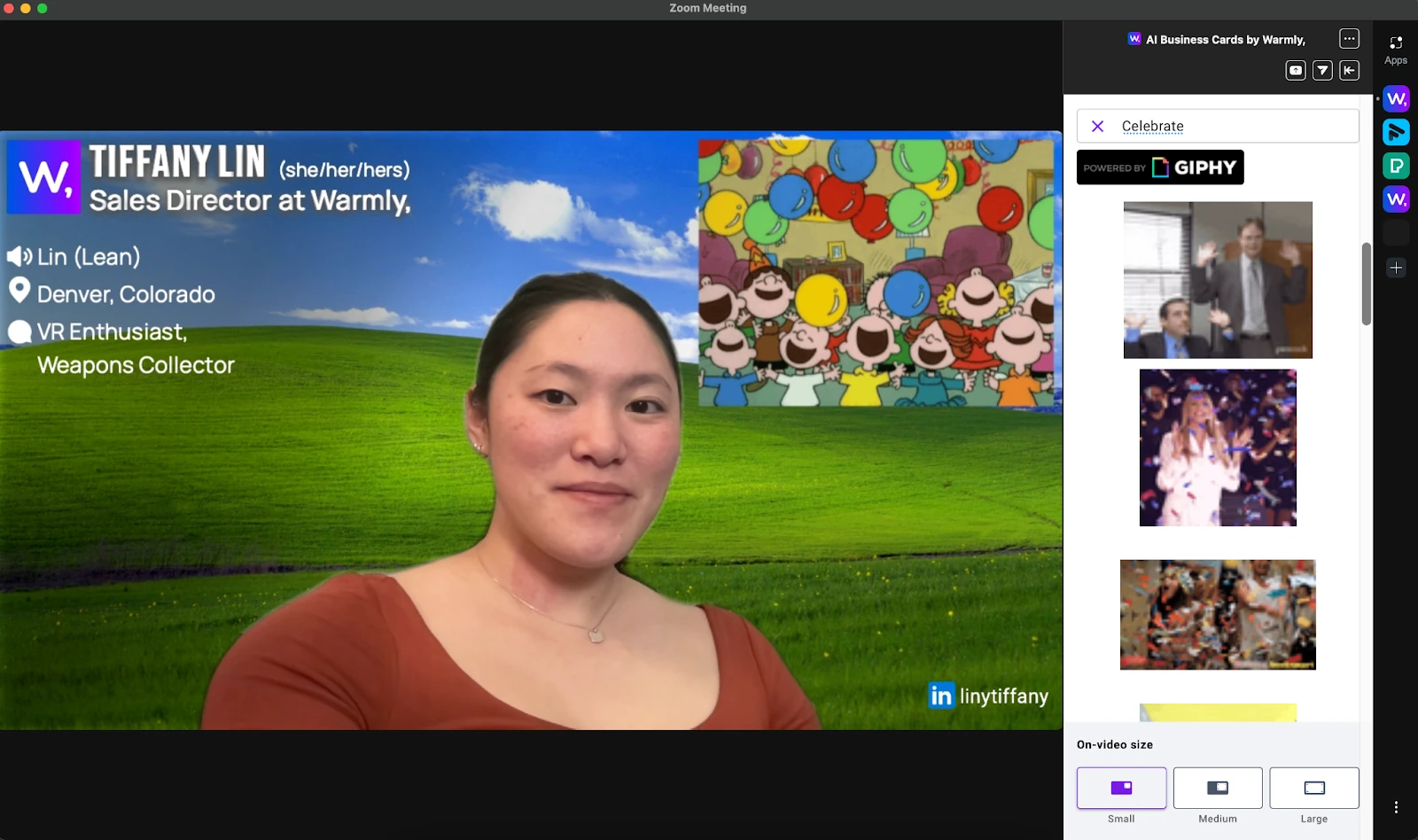Open the light-blue striped app icon in sidebar
The width and height of the screenshot is (1418, 840).
click(1396, 132)
